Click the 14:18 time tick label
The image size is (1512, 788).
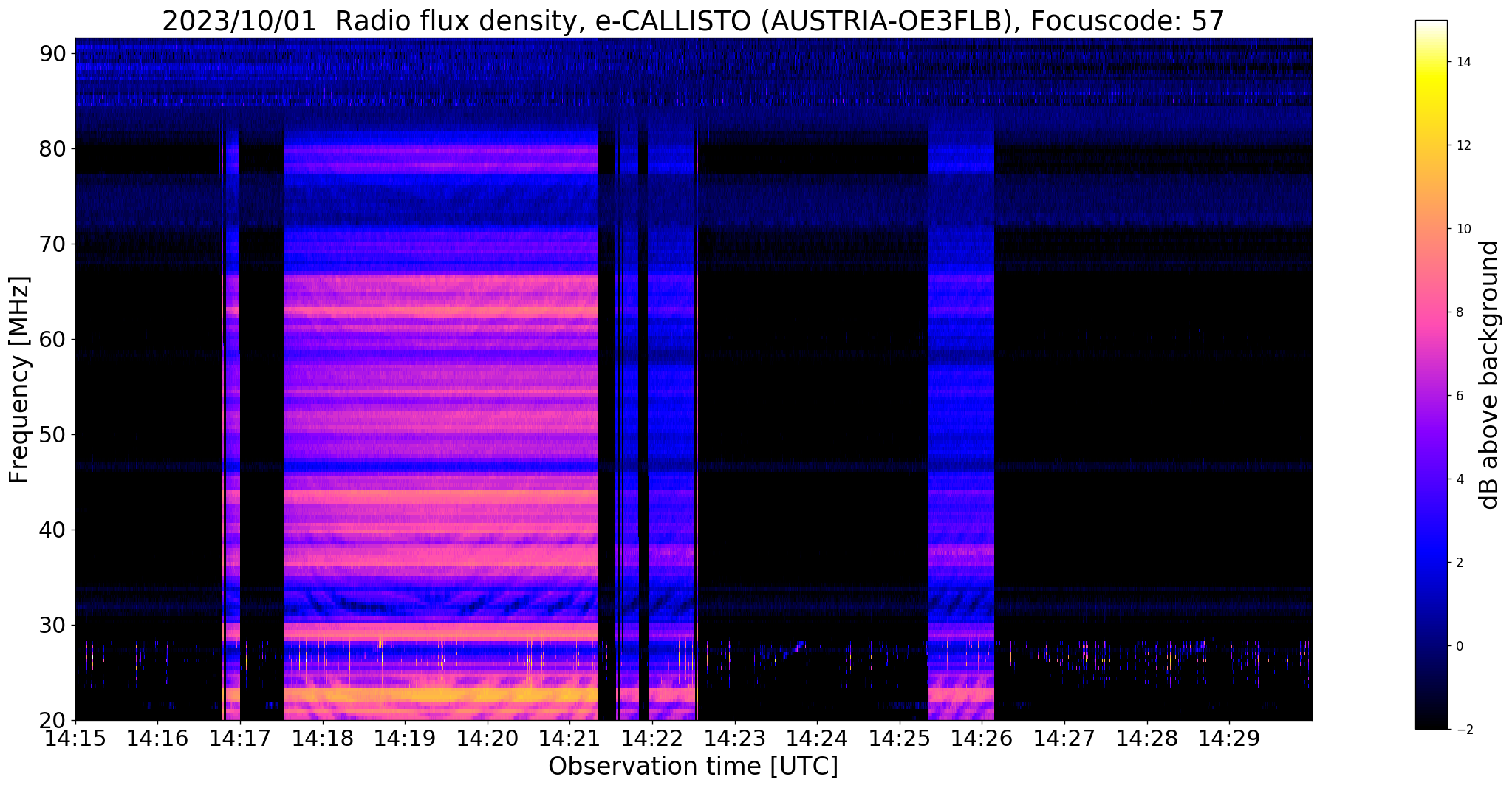point(323,738)
